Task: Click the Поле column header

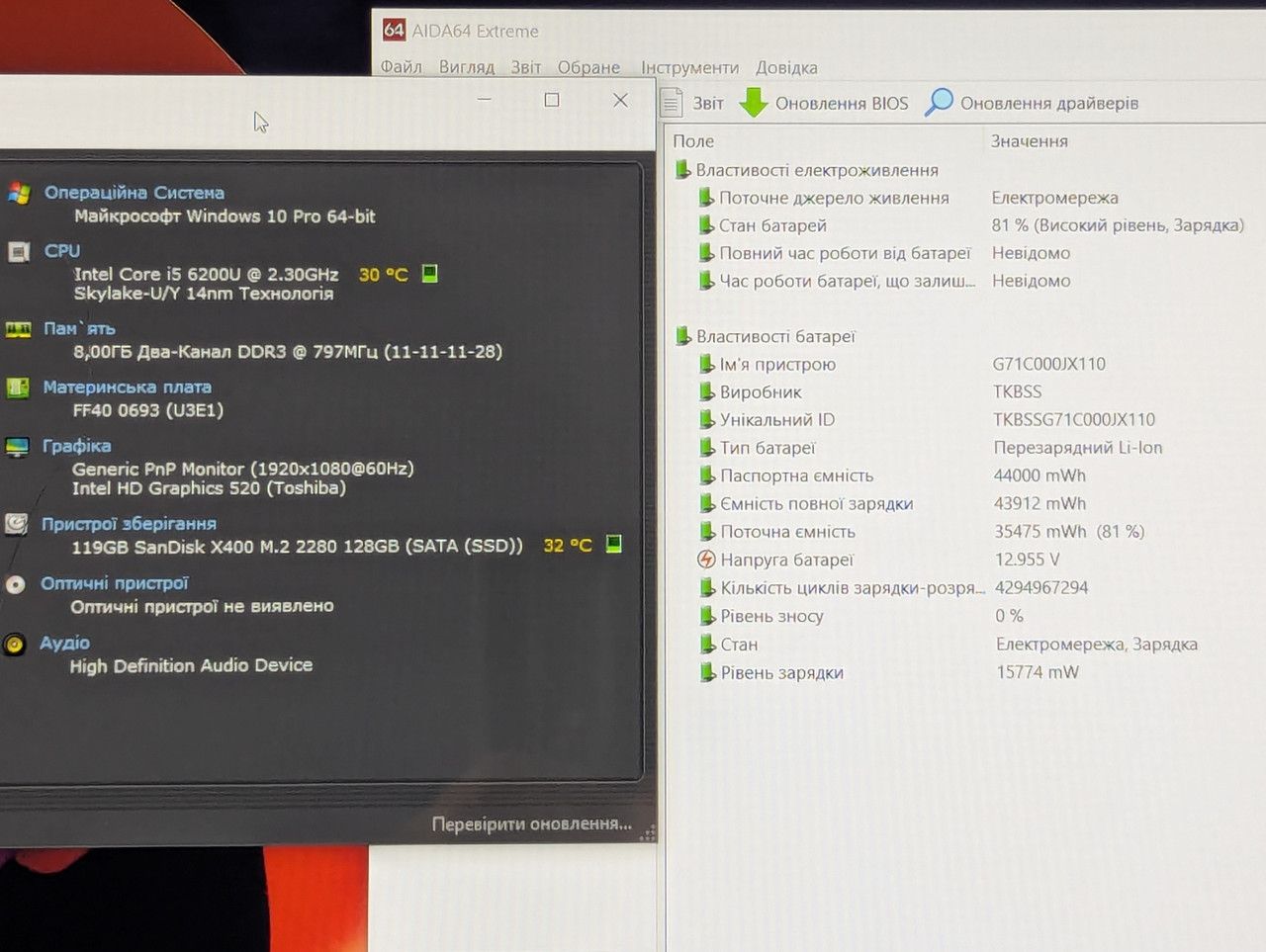Action: pyautogui.click(x=693, y=141)
